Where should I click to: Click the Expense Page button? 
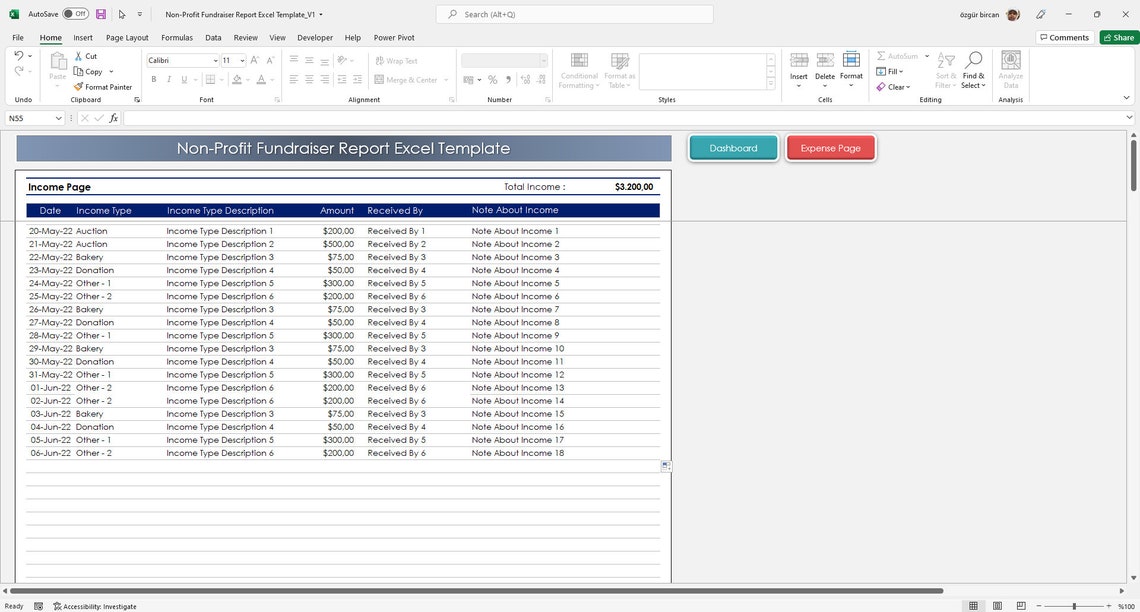pos(830,147)
